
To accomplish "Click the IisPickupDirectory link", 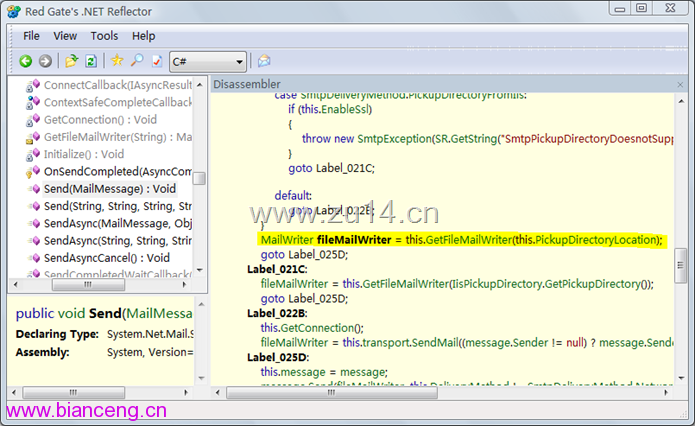I will (496, 284).
